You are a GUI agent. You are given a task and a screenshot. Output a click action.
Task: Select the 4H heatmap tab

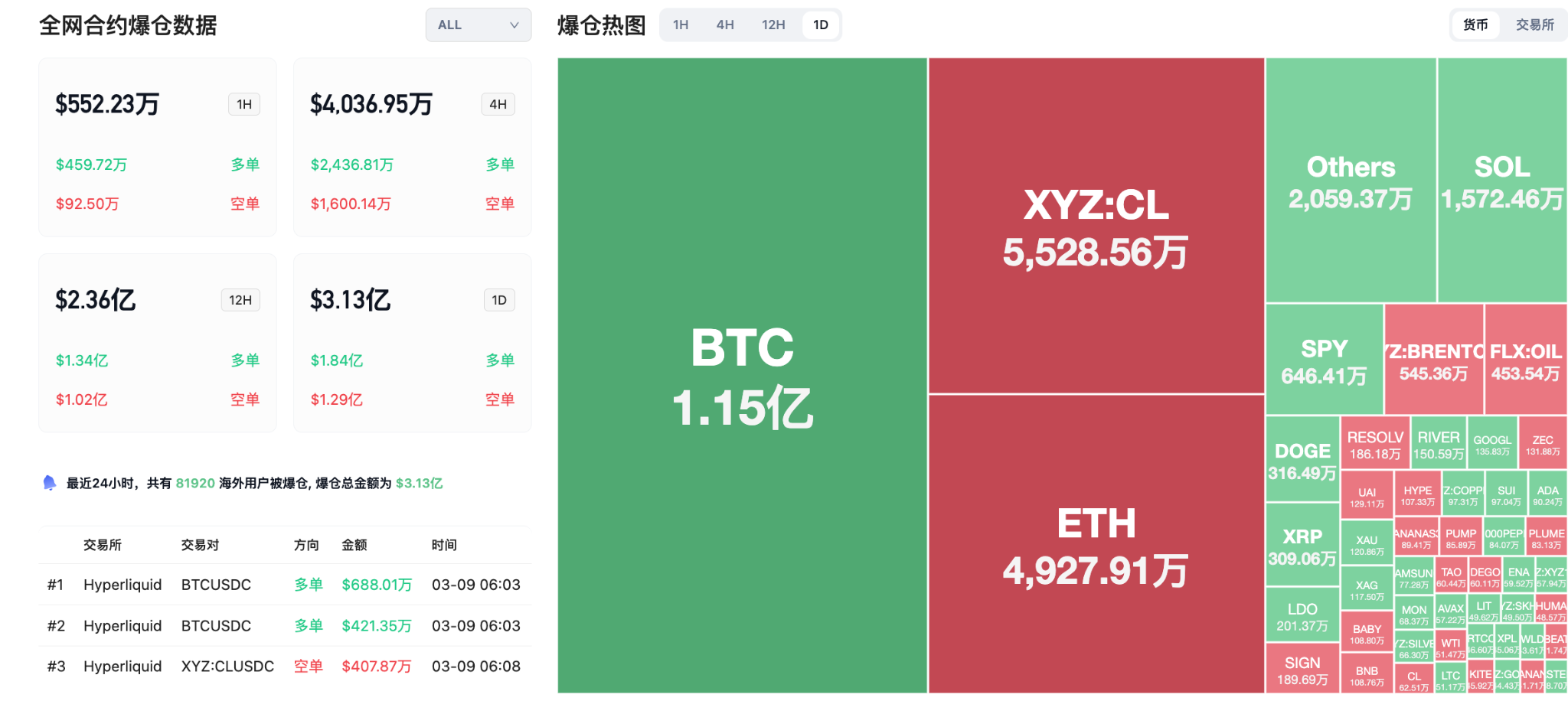tap(725, 25)
